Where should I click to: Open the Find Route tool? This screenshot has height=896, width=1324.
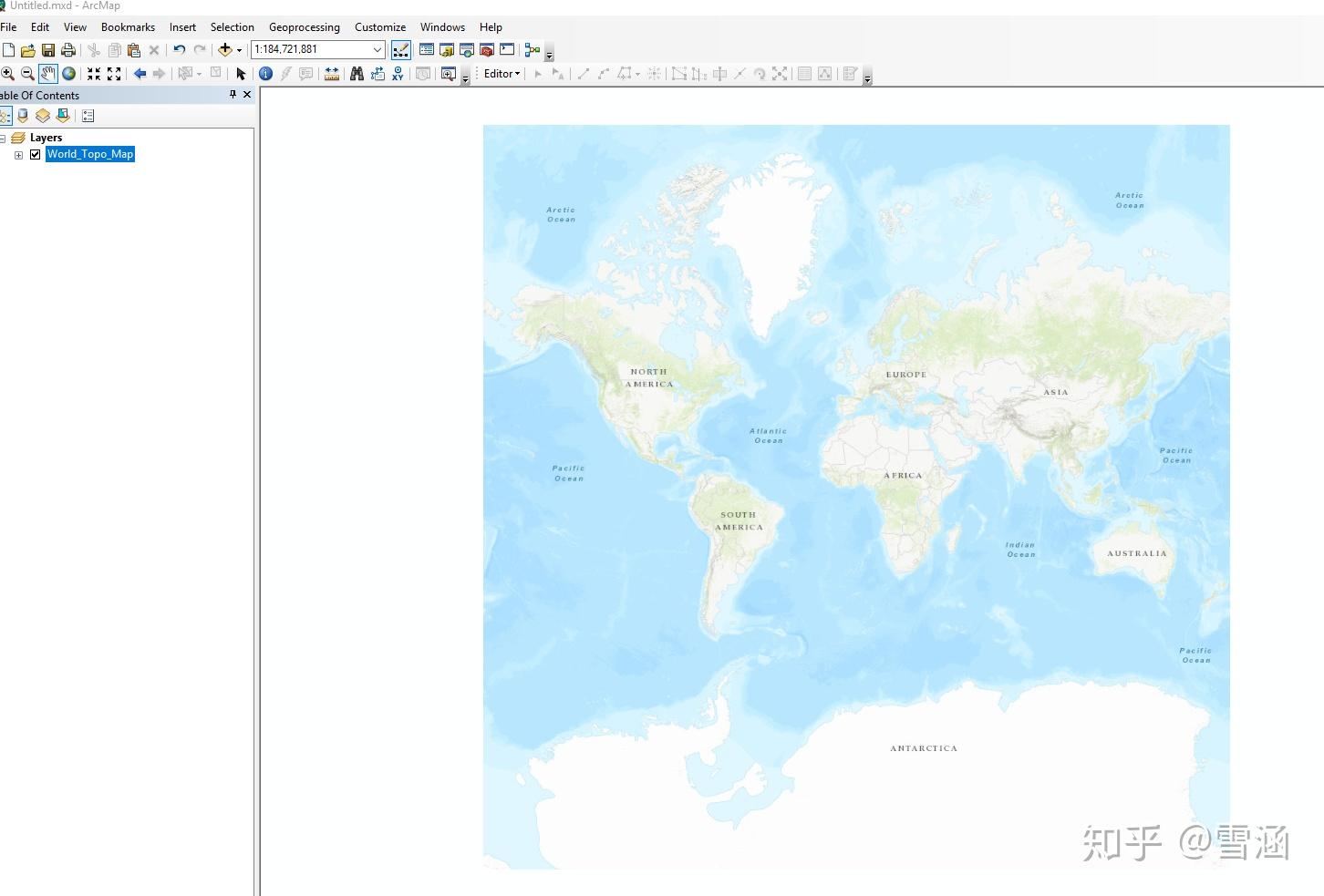[x=378, y=74]
